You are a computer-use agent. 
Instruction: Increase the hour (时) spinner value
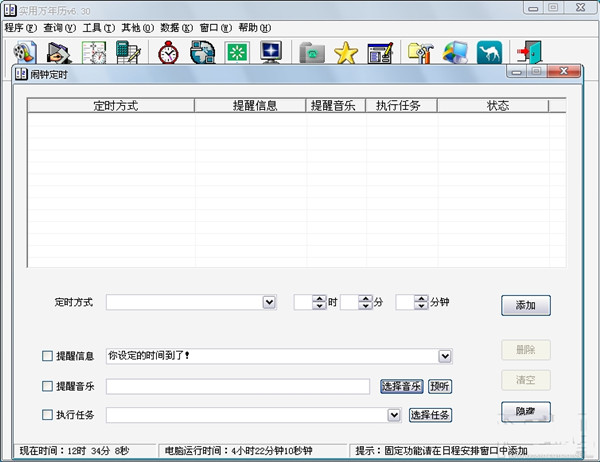[319, 299]
